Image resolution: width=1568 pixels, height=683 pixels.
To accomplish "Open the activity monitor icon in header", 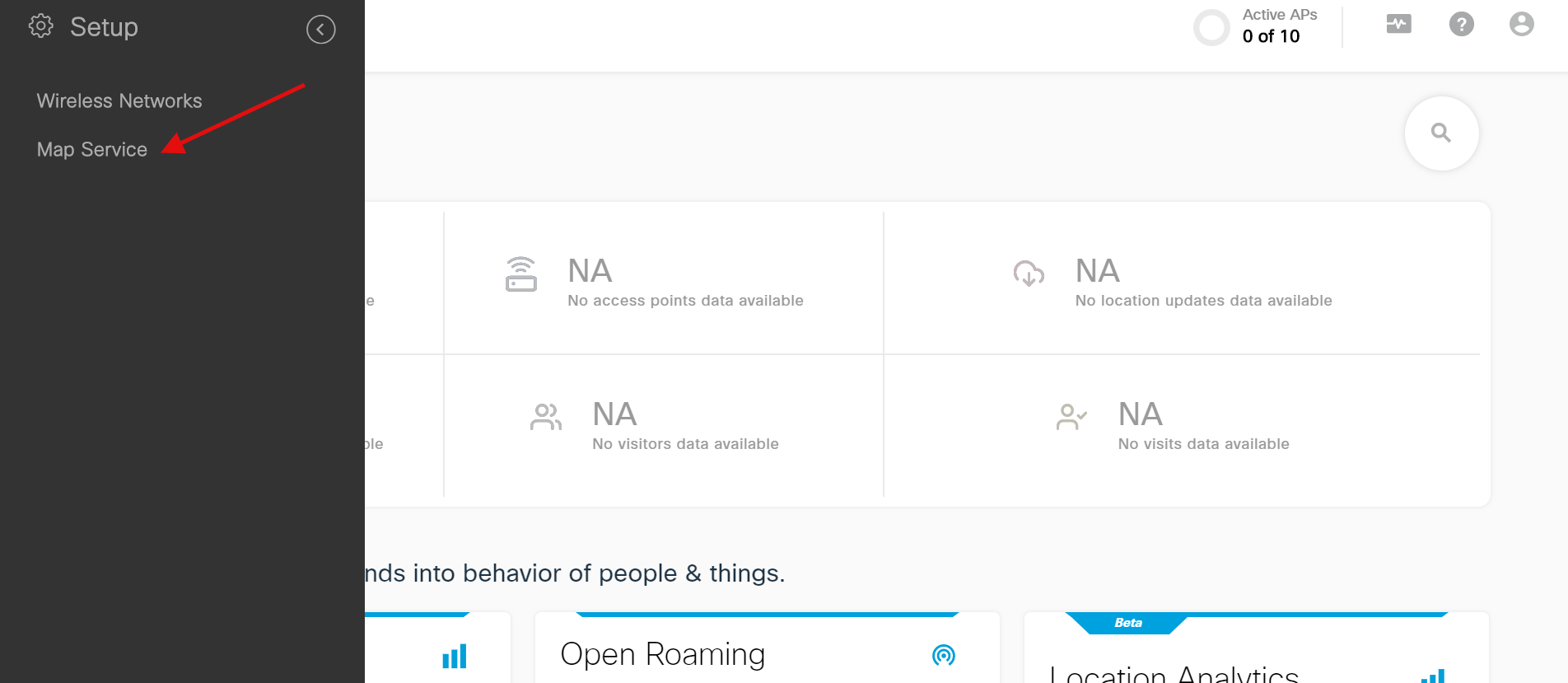I will (x=1398, y=25).
